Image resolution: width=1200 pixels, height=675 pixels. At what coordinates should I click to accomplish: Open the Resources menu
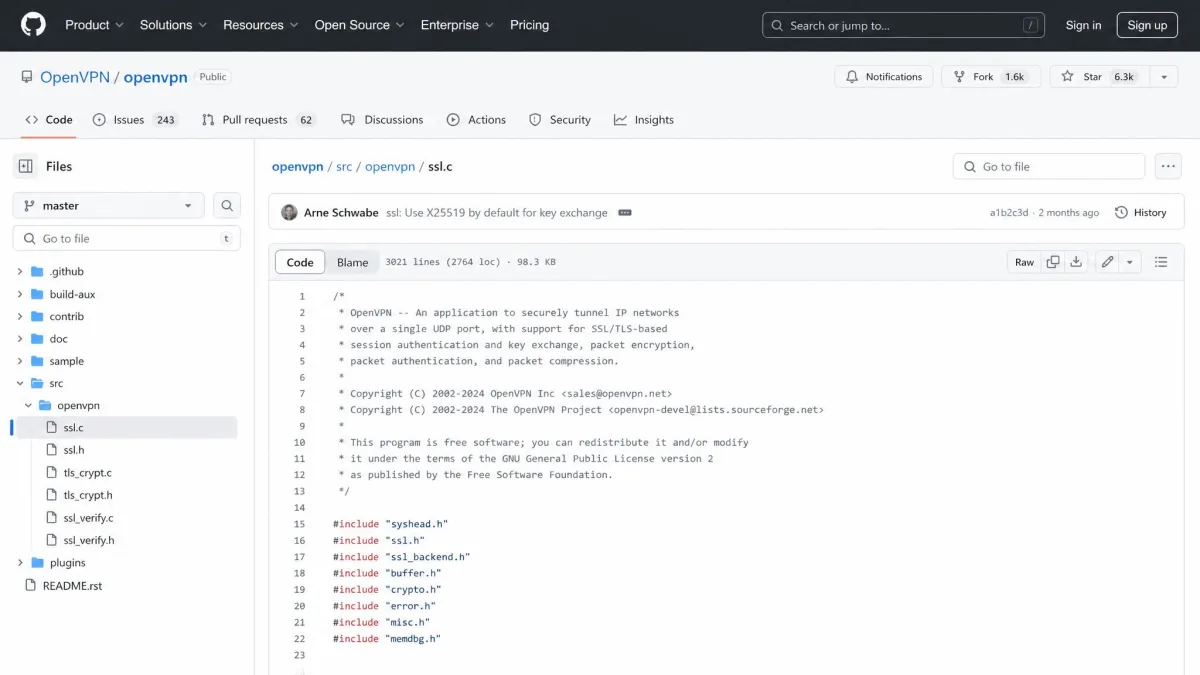click(x=261, y=25)
